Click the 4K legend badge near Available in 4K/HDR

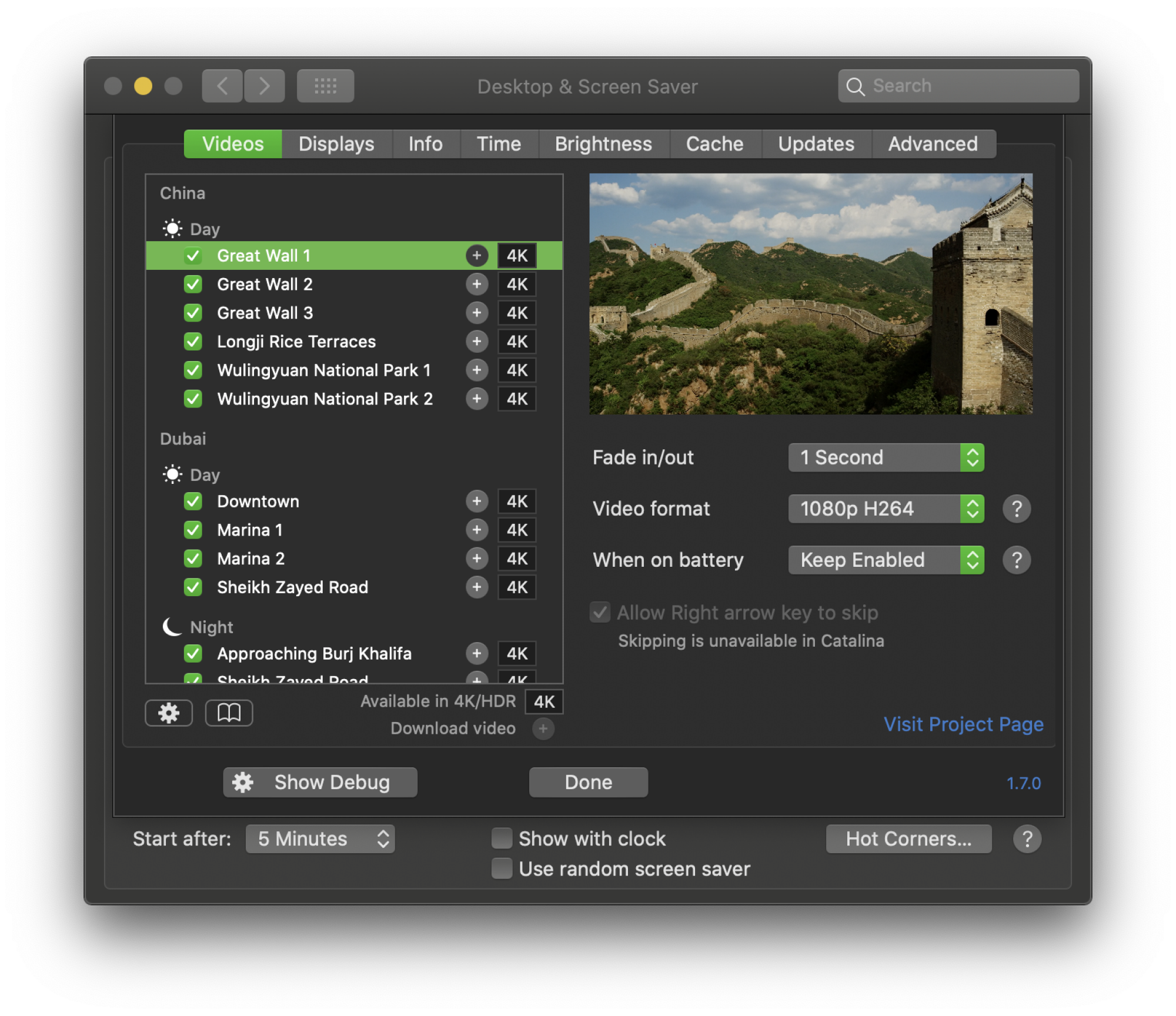point(544,701)
